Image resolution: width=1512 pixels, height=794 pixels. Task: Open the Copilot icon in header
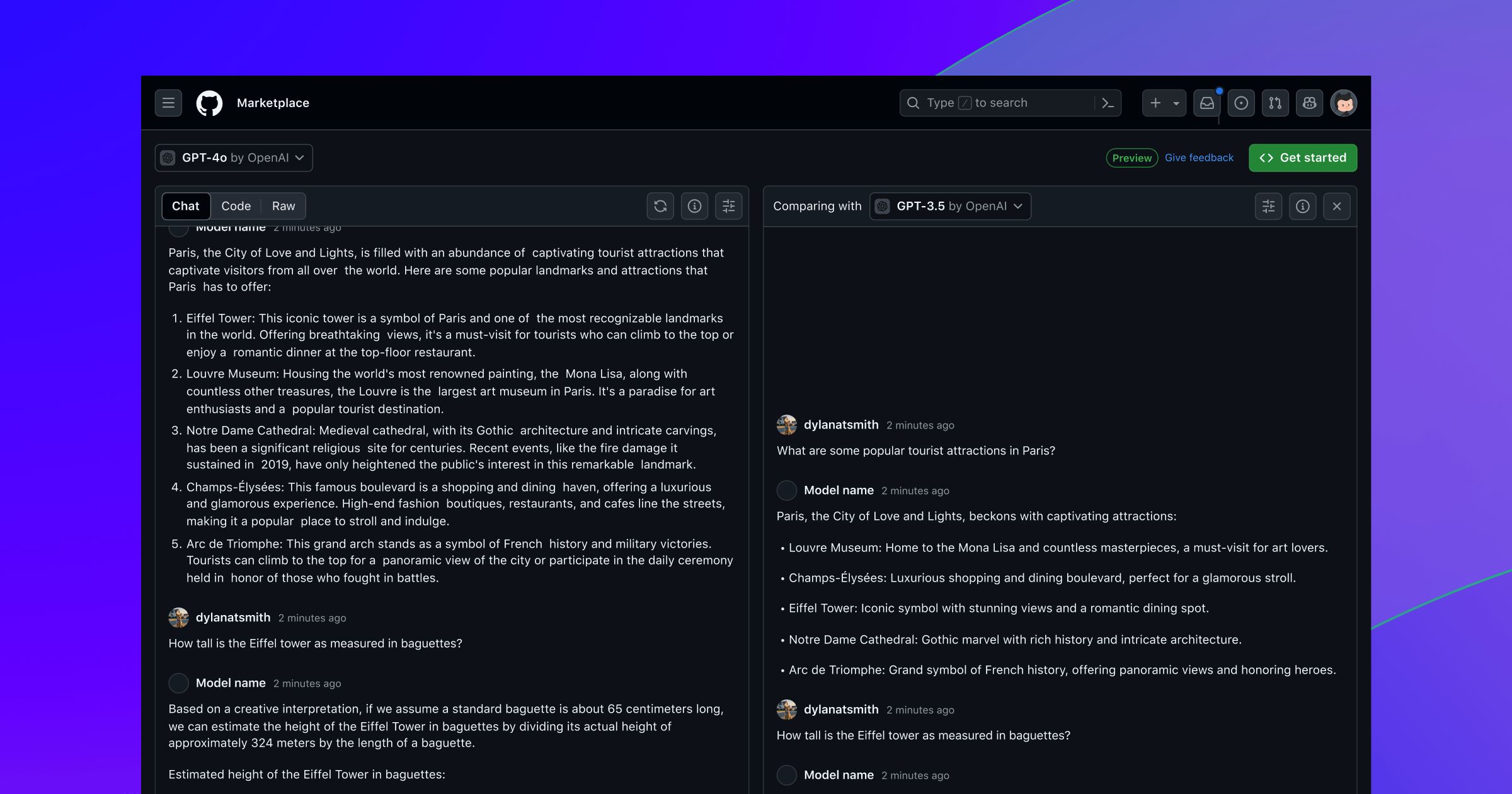(1309, 103)
